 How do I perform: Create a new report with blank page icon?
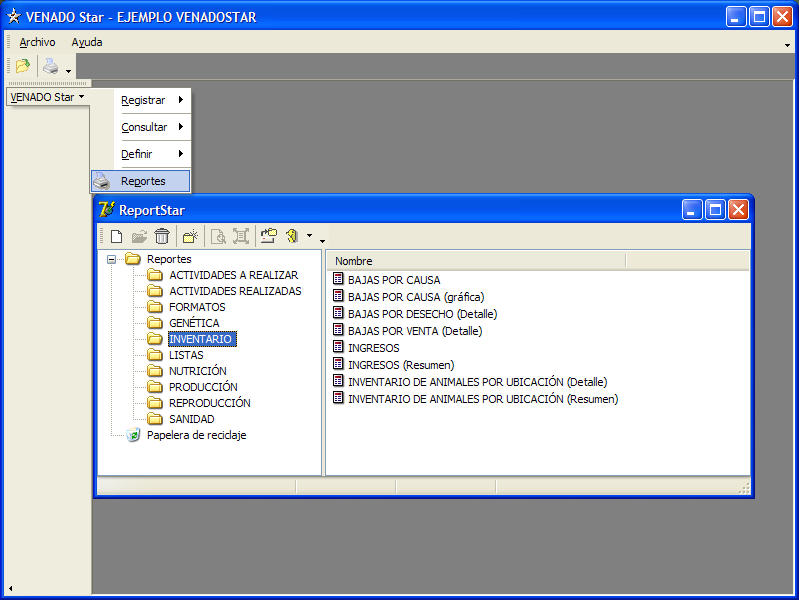[116, 236]
